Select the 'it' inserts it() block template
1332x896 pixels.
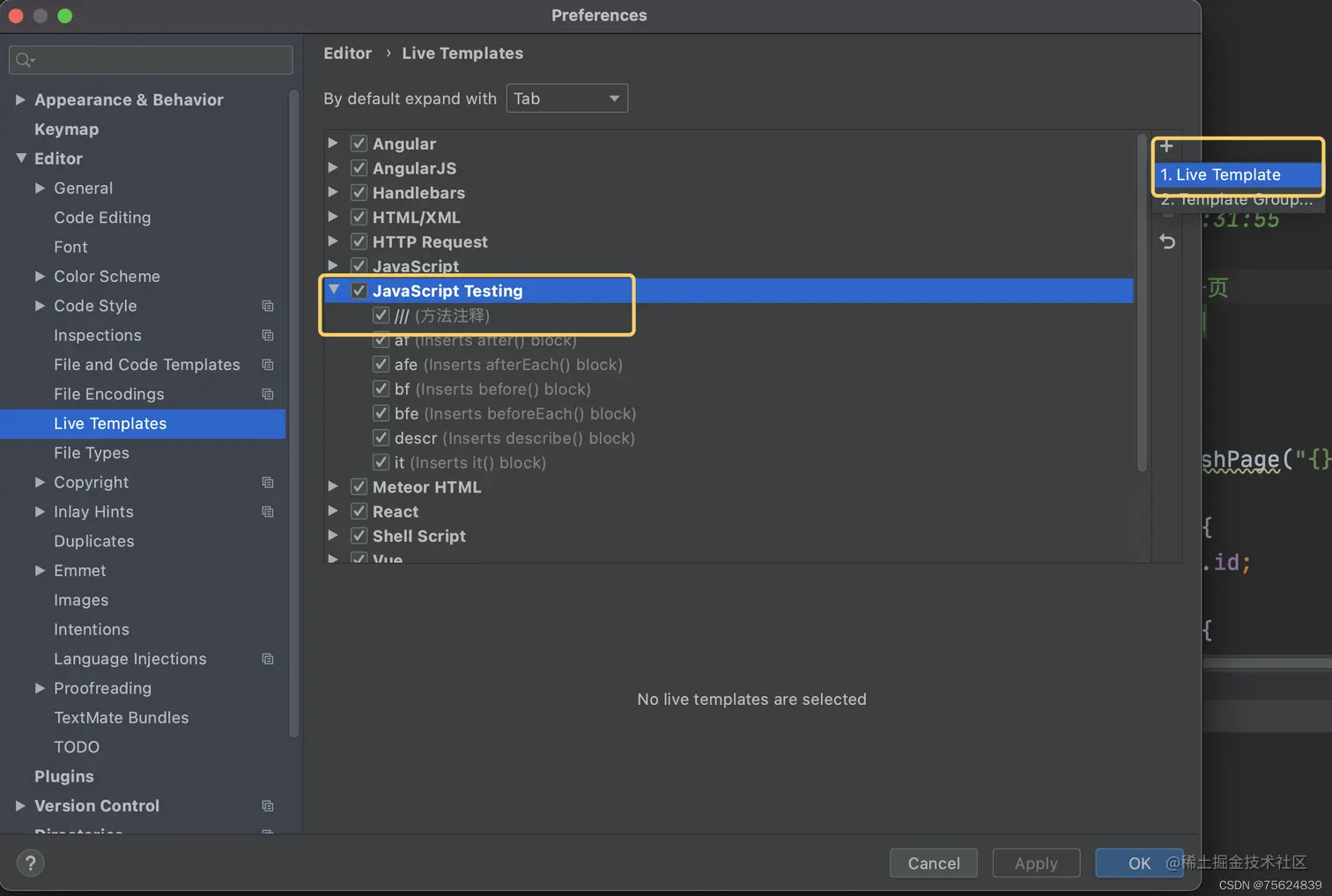click(x=470, y=463)
